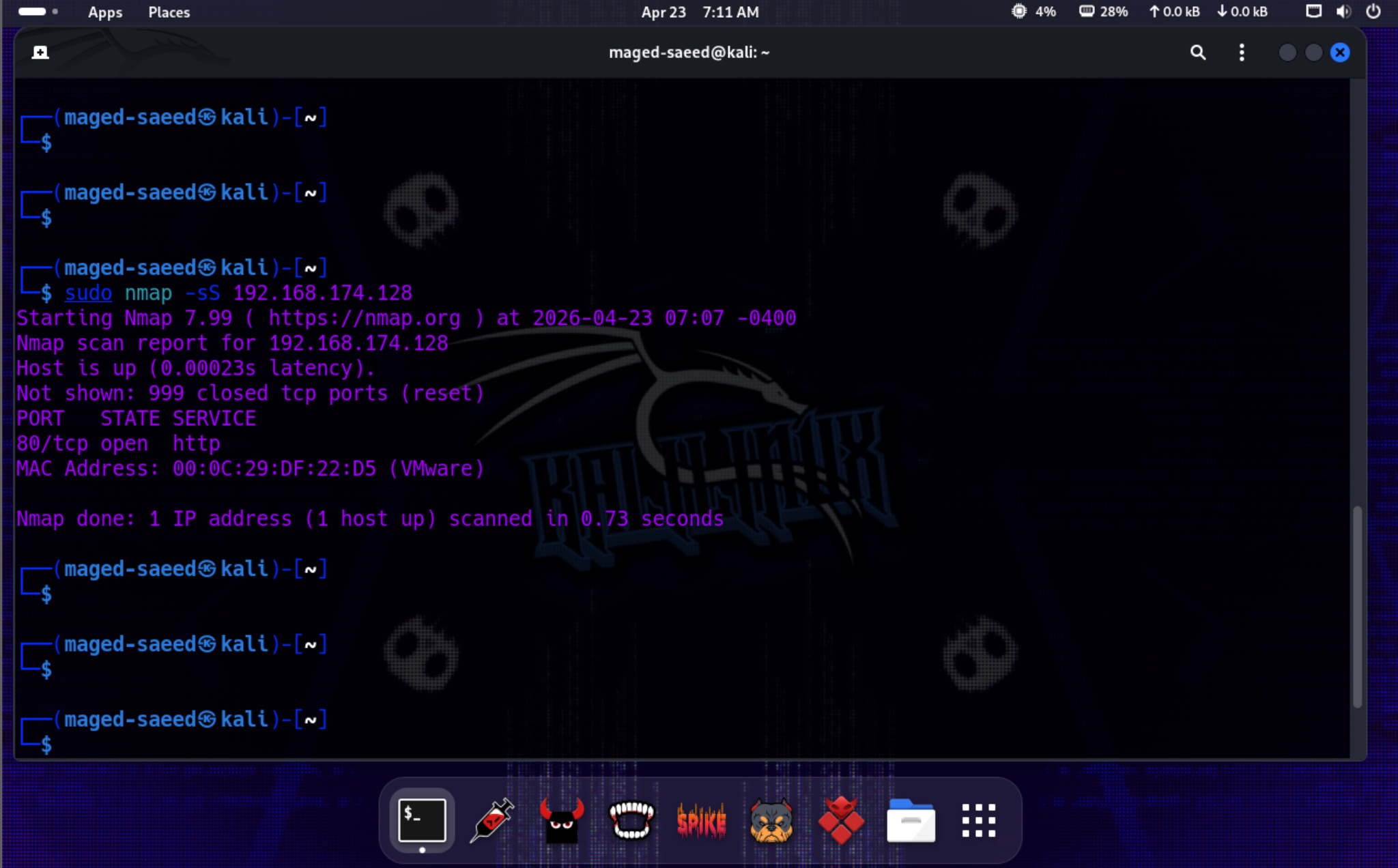Image resolution: width=1398 pixels, height=868 pixels.
Task: Open the terminal's three-dot menu
Action: [1241, 52]
